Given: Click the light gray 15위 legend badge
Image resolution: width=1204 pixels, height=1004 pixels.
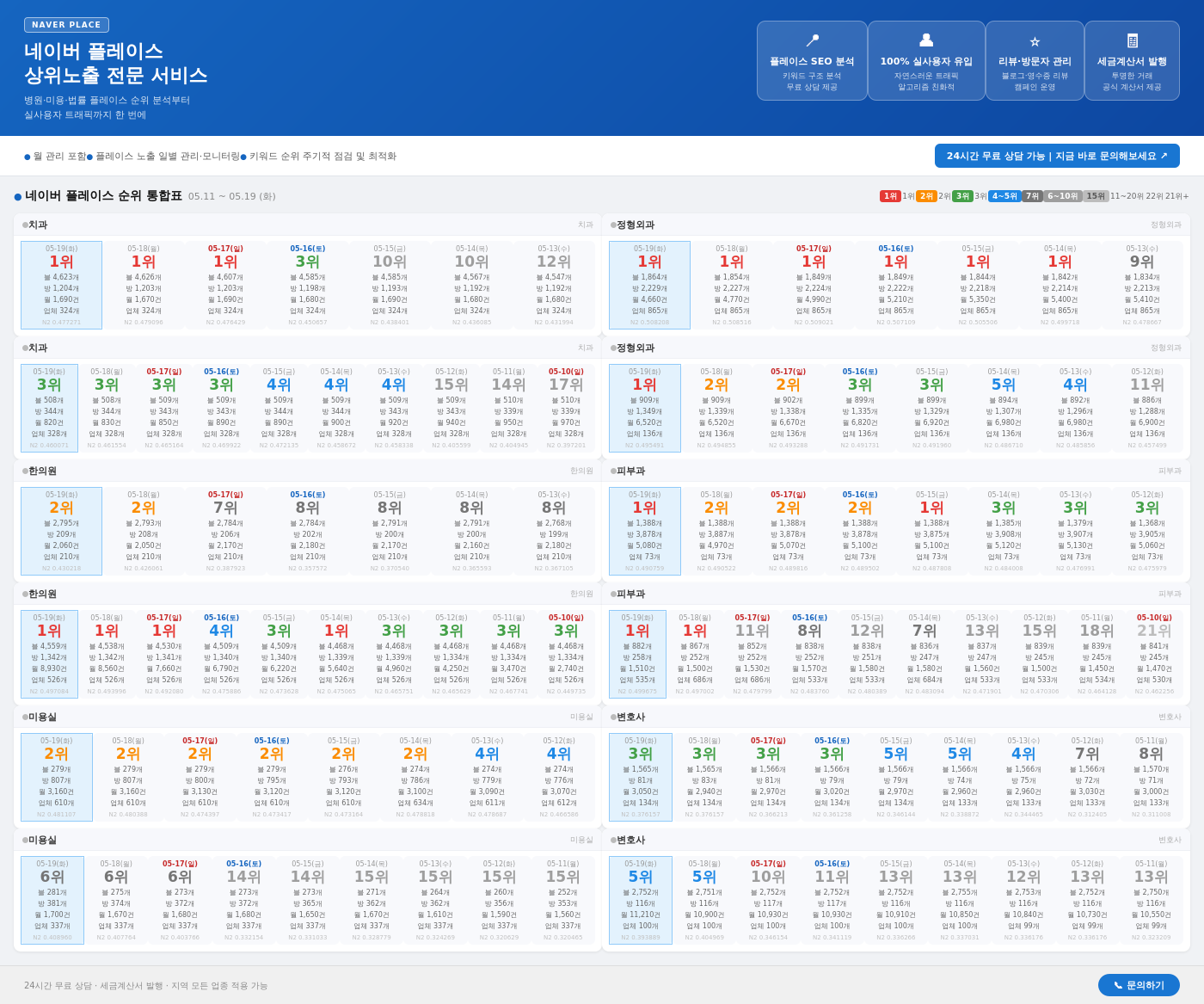Looking at the screenshot, I should click(1096, 196).
